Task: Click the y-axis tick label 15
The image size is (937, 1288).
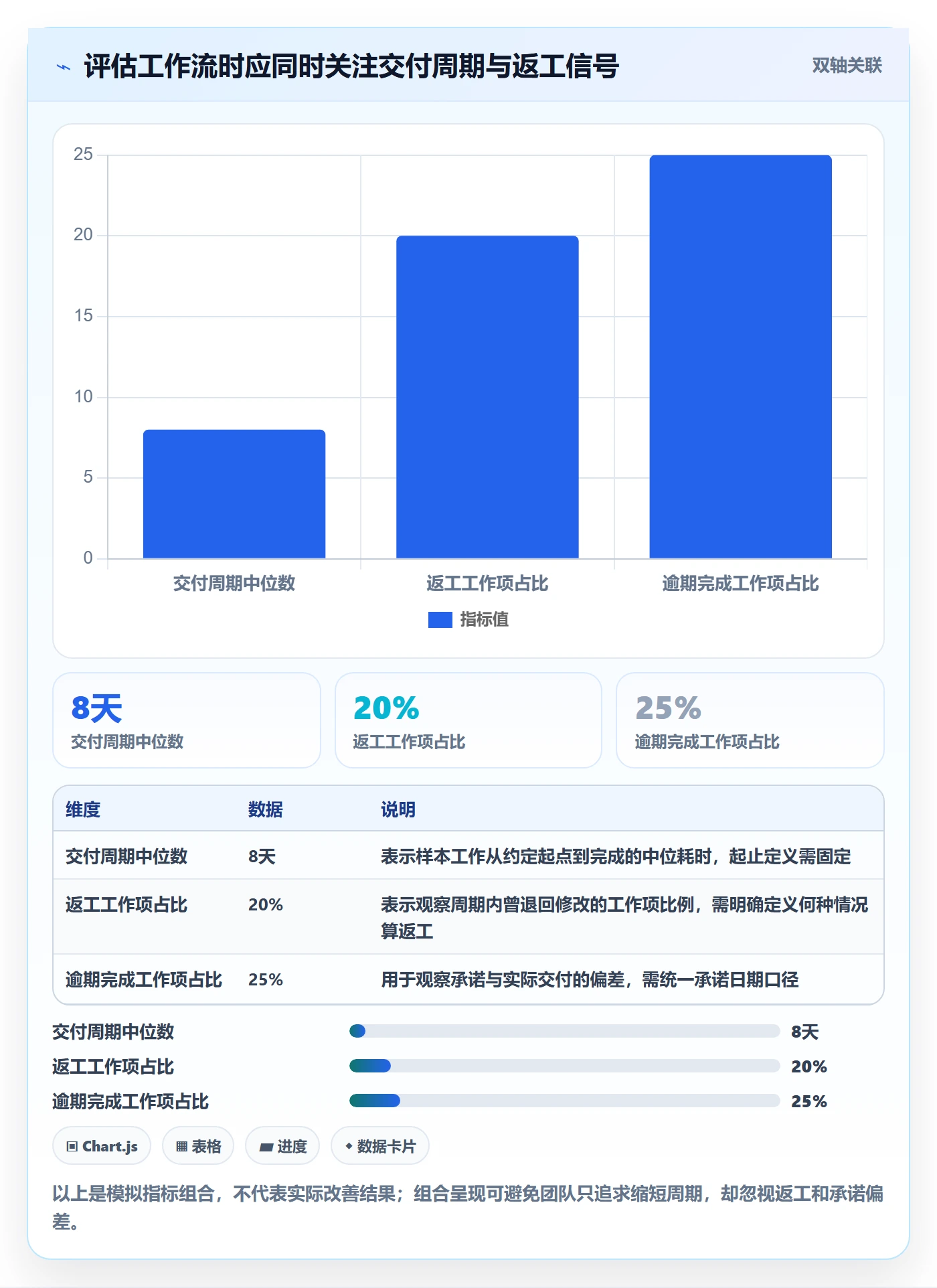Action: coord(83,316)
